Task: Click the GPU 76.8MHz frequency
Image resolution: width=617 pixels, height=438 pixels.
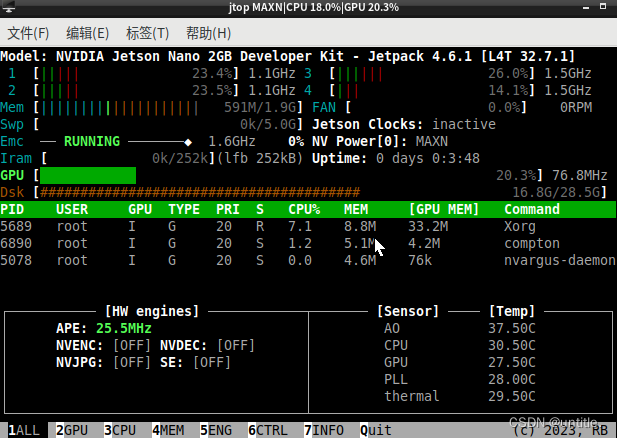Action: coord(580,176)
